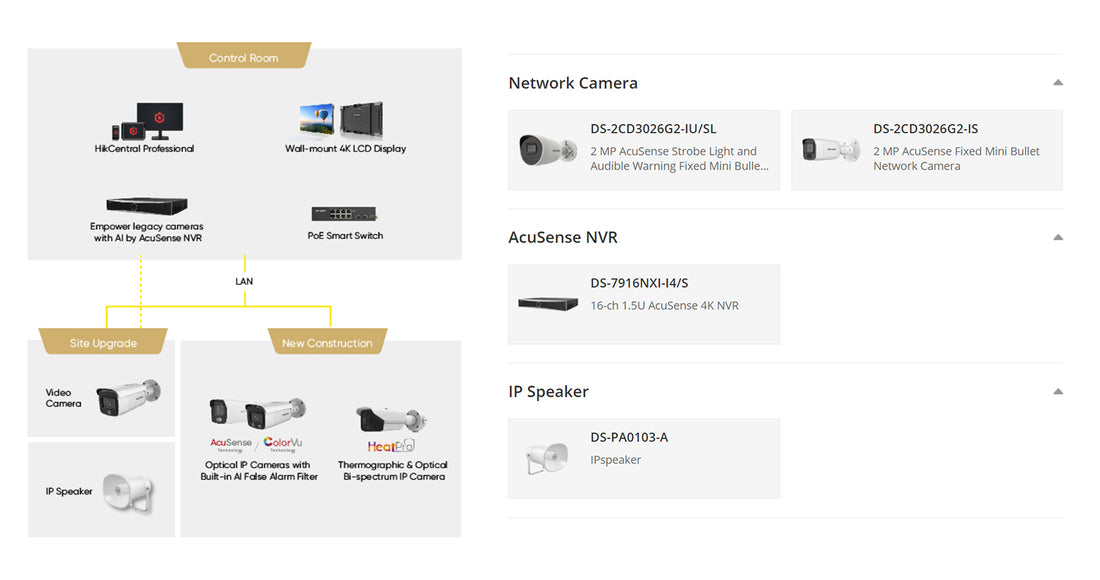Select the New Construction tab label
The width and height of the screenshot is (1100, 580).
327,343
